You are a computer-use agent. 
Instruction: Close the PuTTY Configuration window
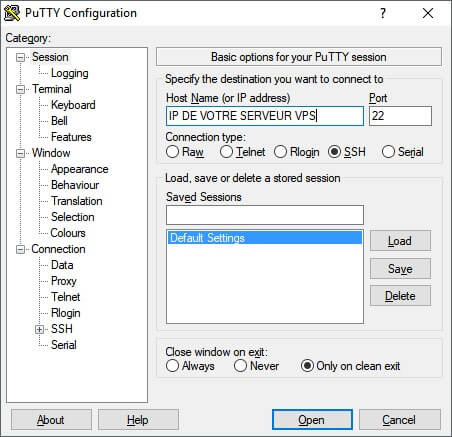(x=428, y=13)
